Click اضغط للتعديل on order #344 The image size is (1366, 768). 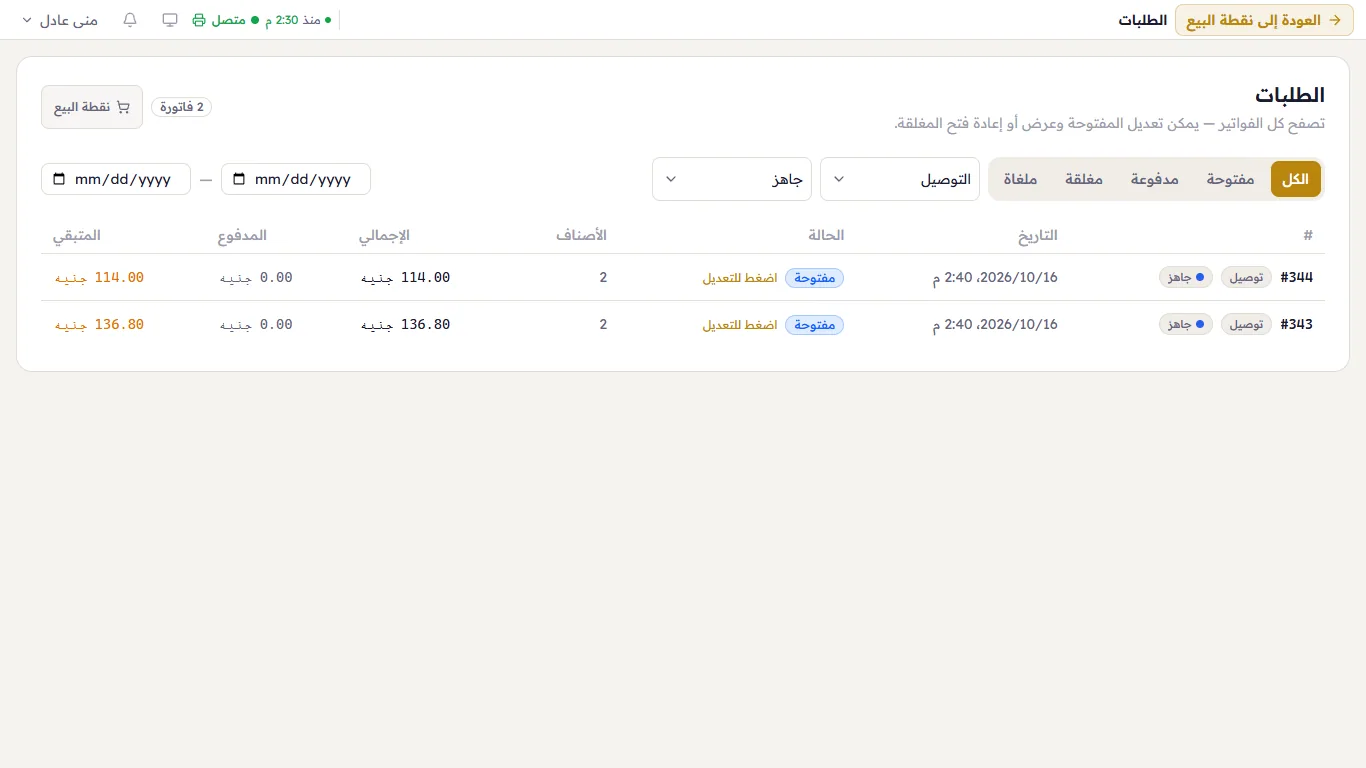pyautogui.click(x=740, y=278)
